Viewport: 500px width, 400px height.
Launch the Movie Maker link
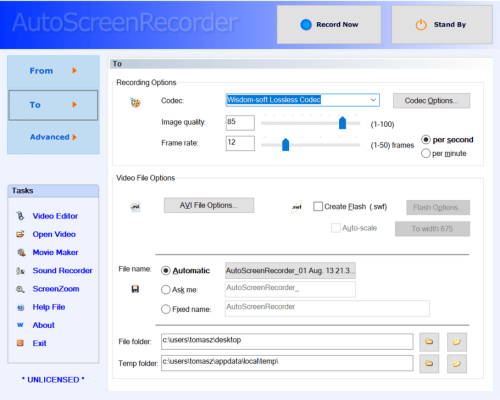(55, 252)
